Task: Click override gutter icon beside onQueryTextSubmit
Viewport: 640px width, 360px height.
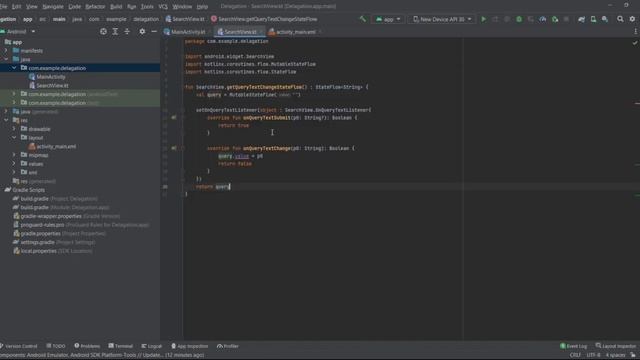Action: [174, 118]
